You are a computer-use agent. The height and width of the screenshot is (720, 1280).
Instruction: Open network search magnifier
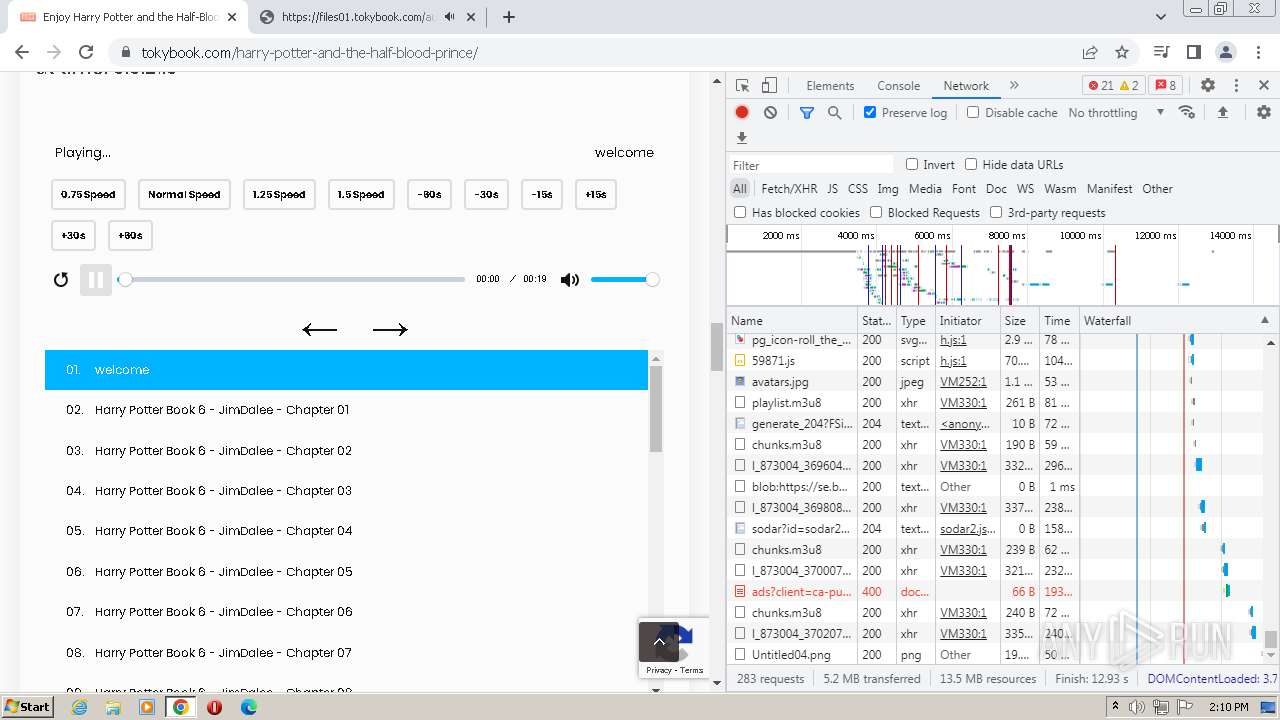[835, 113]
